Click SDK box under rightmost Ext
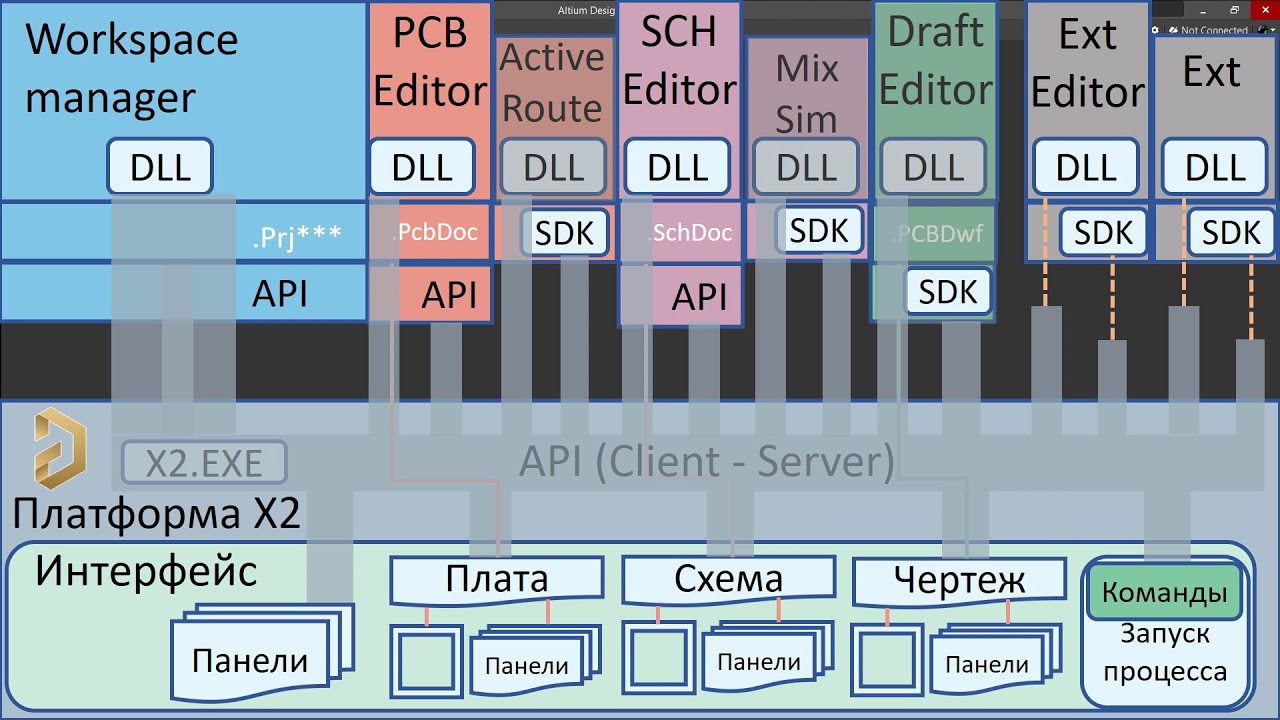The width and height of the screenshot is (1280, 720). coord(1231,233)
